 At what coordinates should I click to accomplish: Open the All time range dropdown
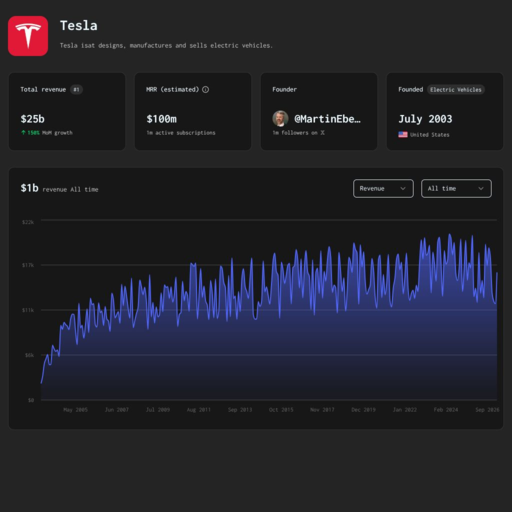click(456, 189)
